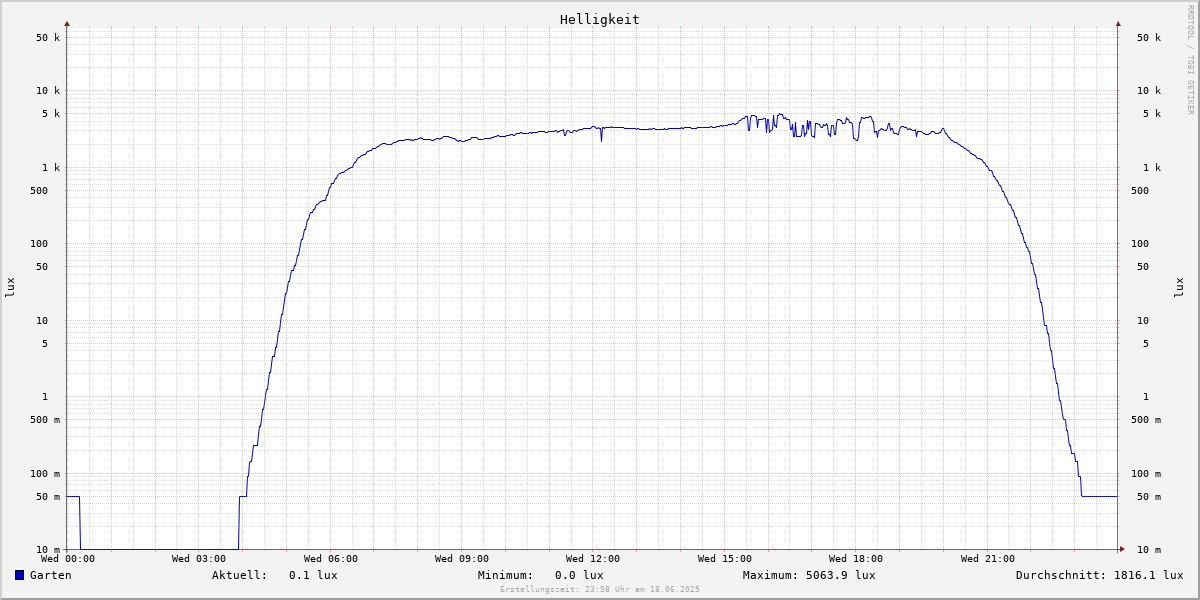Click the "1 k" label on the left axis
Viewport: 1200px width, 600px height.
pyautogui.click(x=51, y=167)
